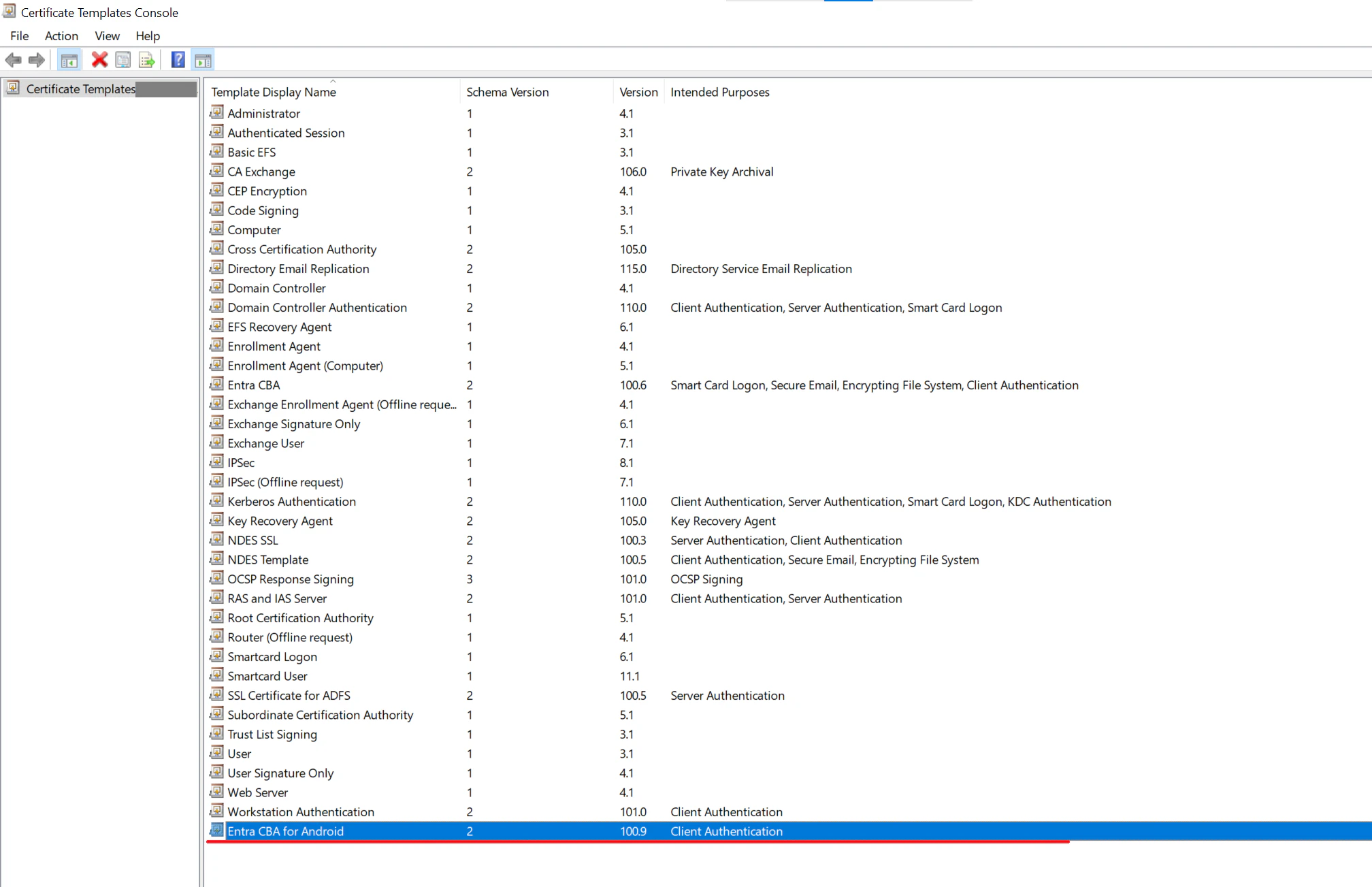Image resolution: width=1372 pixels, height=887 pixels.
Task: Click the icon beside the Administrator template
Action: click(217, 112)
